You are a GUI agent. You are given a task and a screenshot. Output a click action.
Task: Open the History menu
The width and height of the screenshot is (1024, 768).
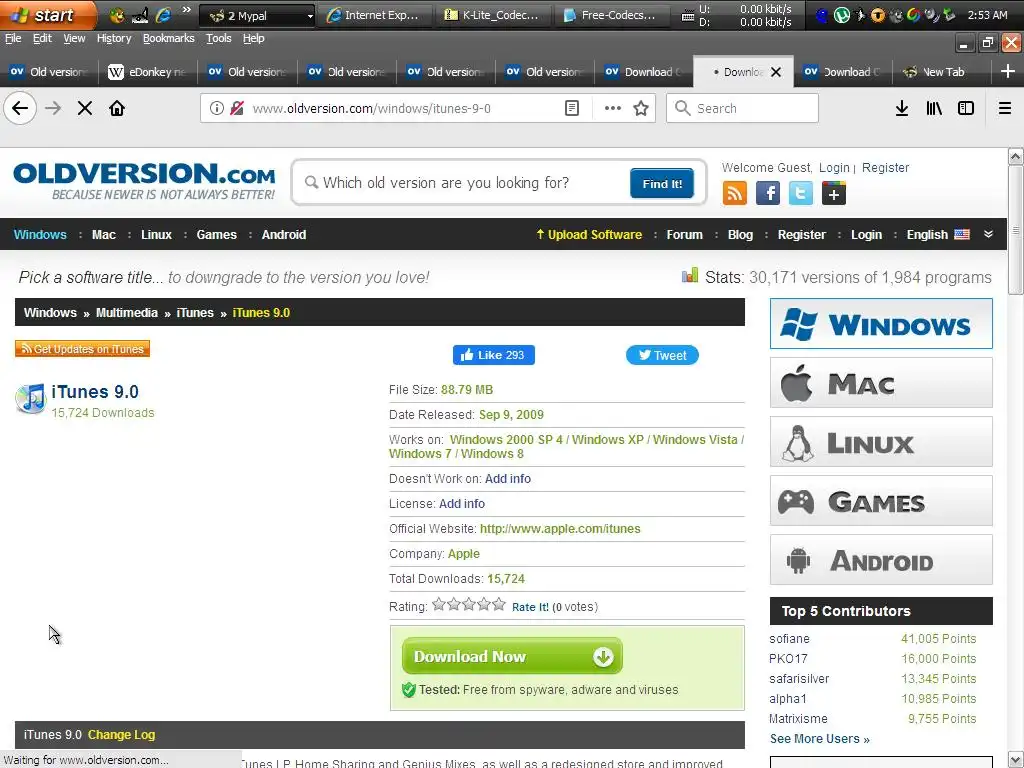(114, 39)
